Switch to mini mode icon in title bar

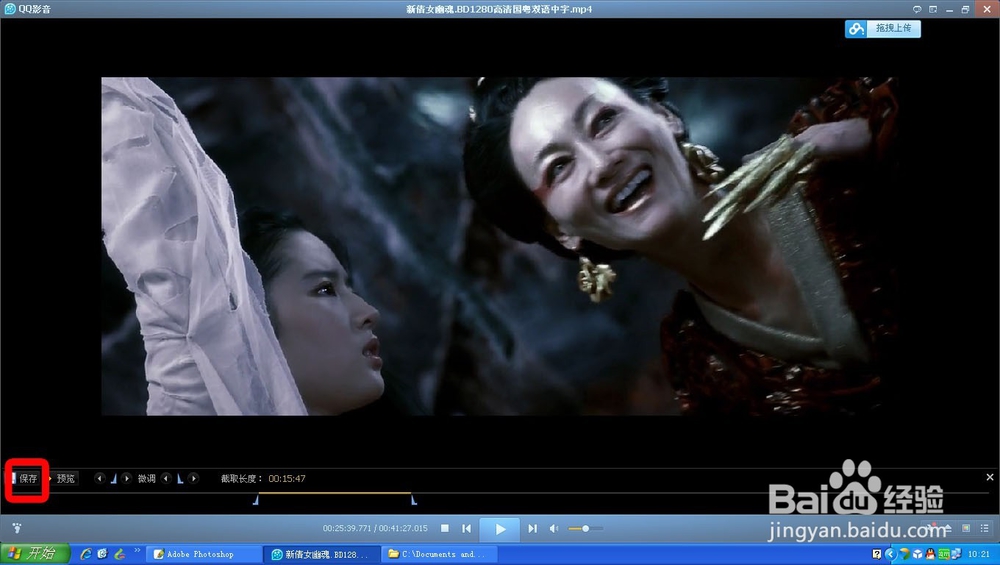click(x=933, y=9)
